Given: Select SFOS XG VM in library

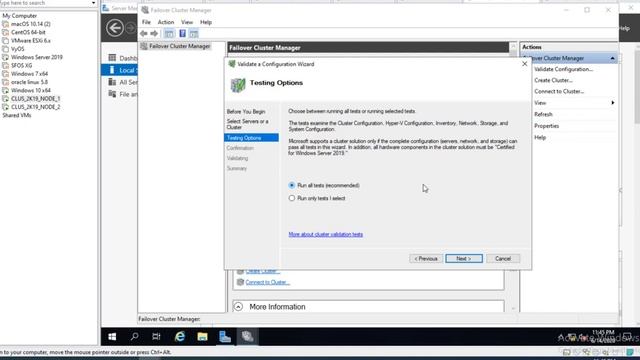Looking at the screenshot, I should point(22,65).
